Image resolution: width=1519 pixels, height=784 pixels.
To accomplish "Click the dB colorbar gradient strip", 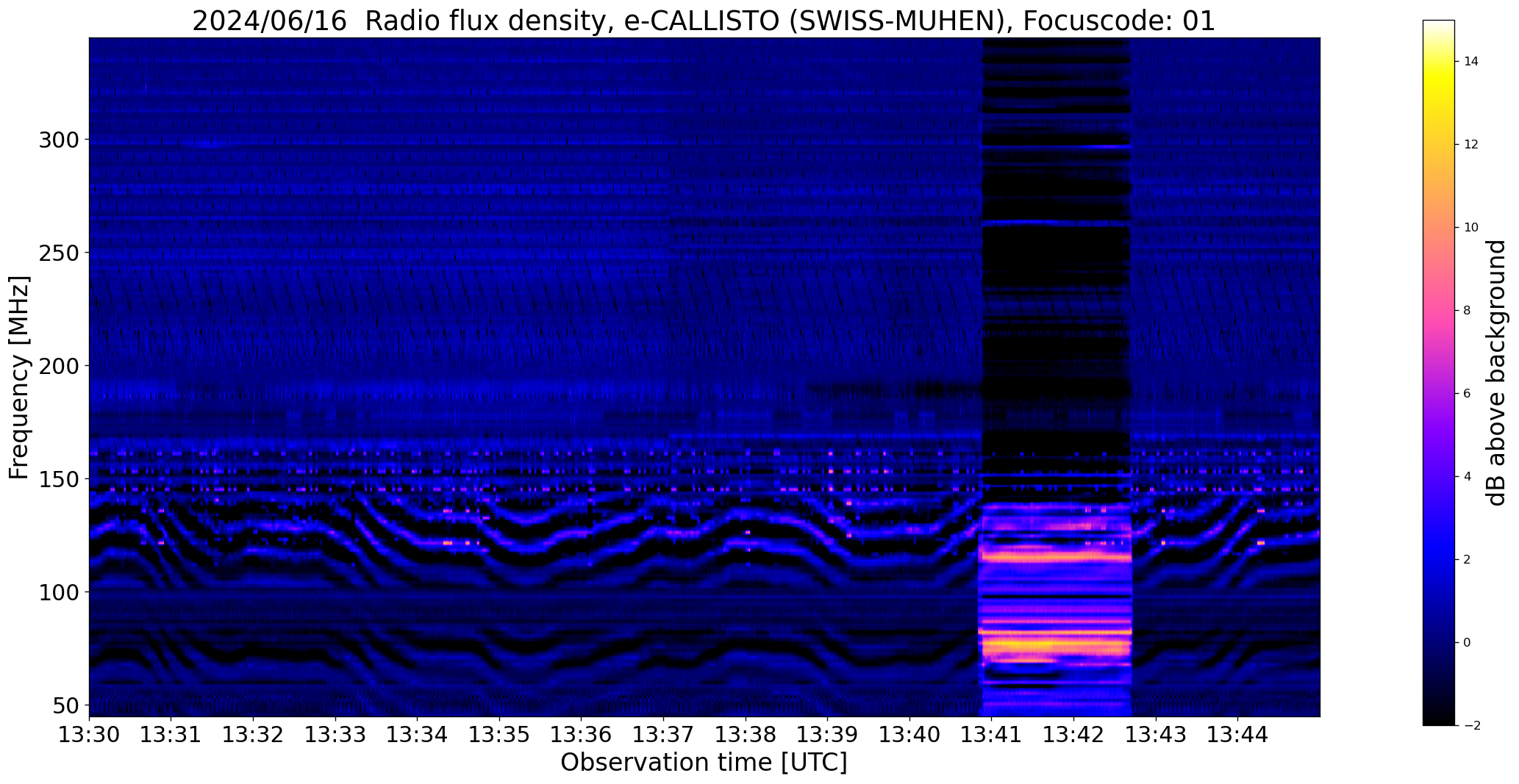I will pyautogui.click(x=1439, y=373).
